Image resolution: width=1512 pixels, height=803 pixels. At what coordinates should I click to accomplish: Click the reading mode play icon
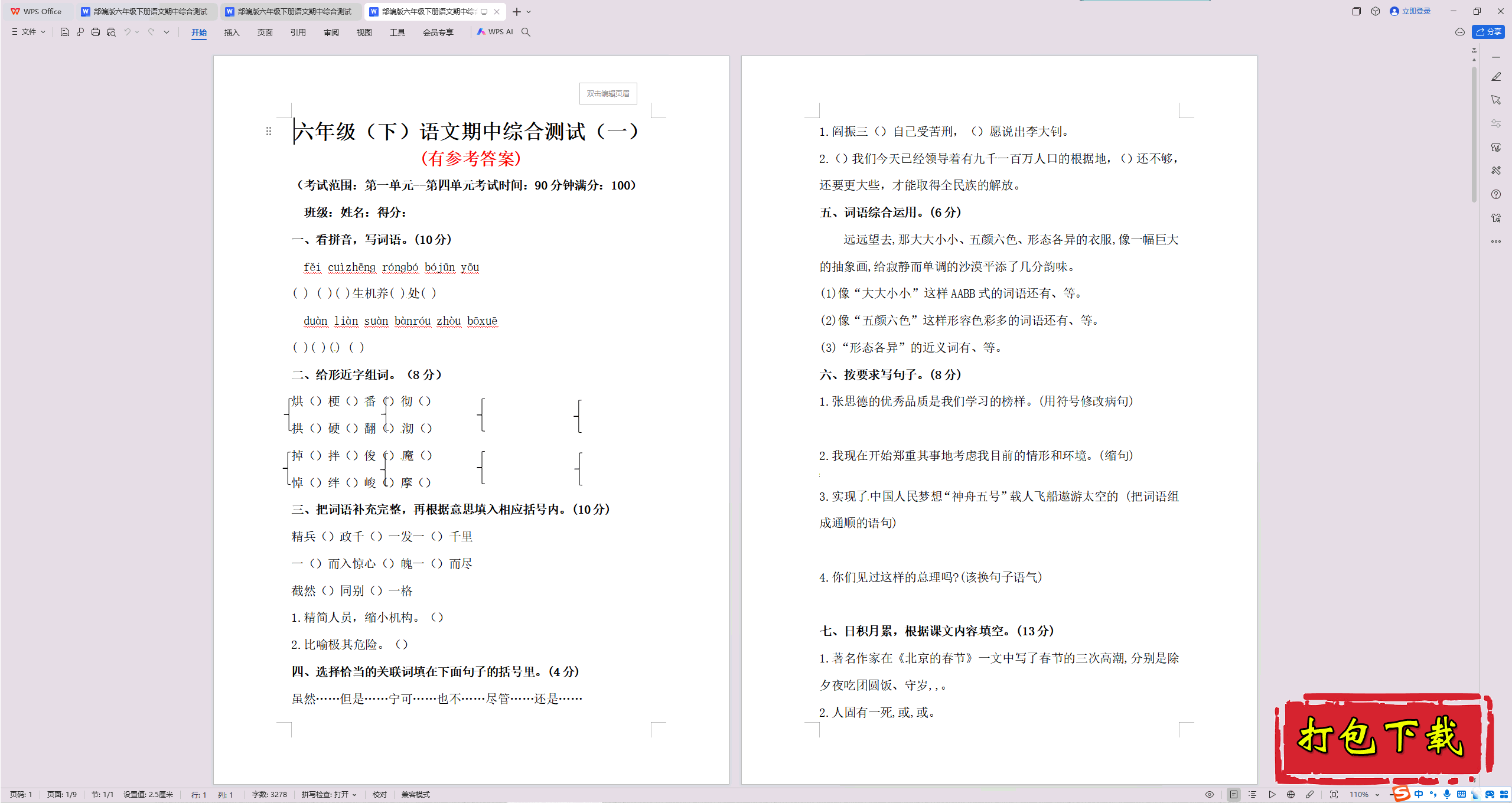(1272, 795)
